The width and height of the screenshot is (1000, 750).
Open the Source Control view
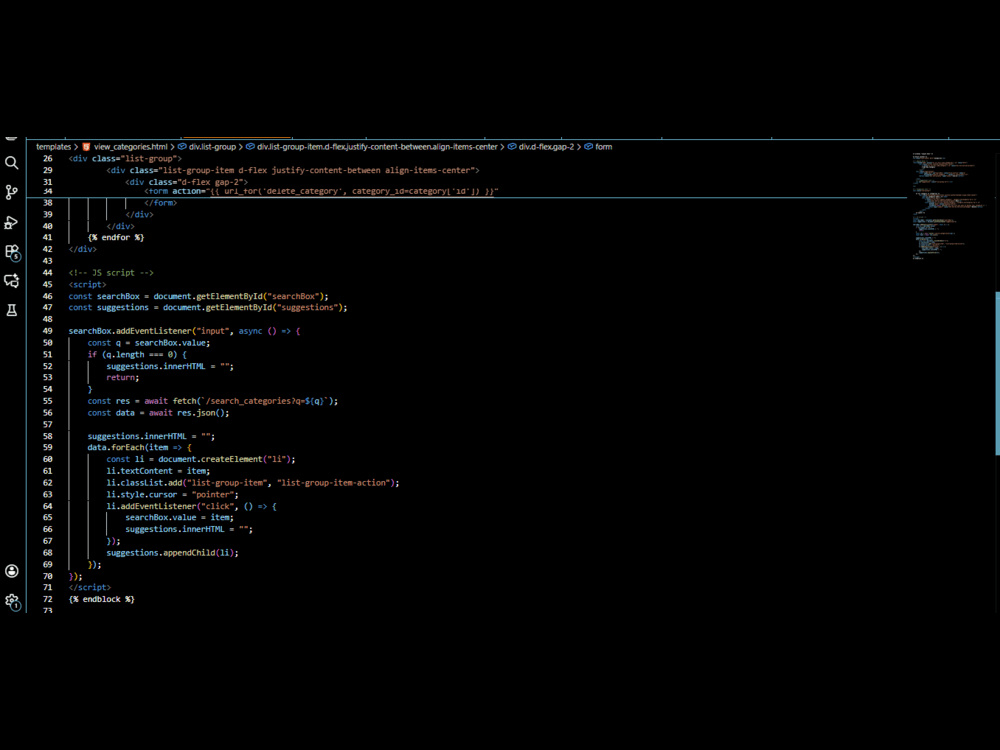point(11,192)
